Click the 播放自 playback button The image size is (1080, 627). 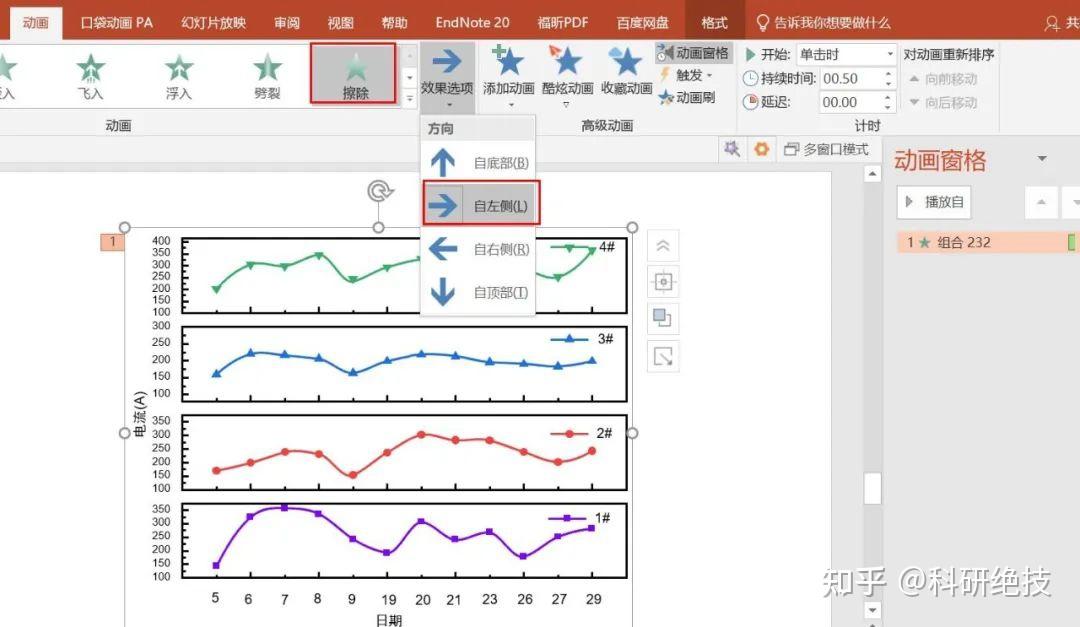pos(933,202)
